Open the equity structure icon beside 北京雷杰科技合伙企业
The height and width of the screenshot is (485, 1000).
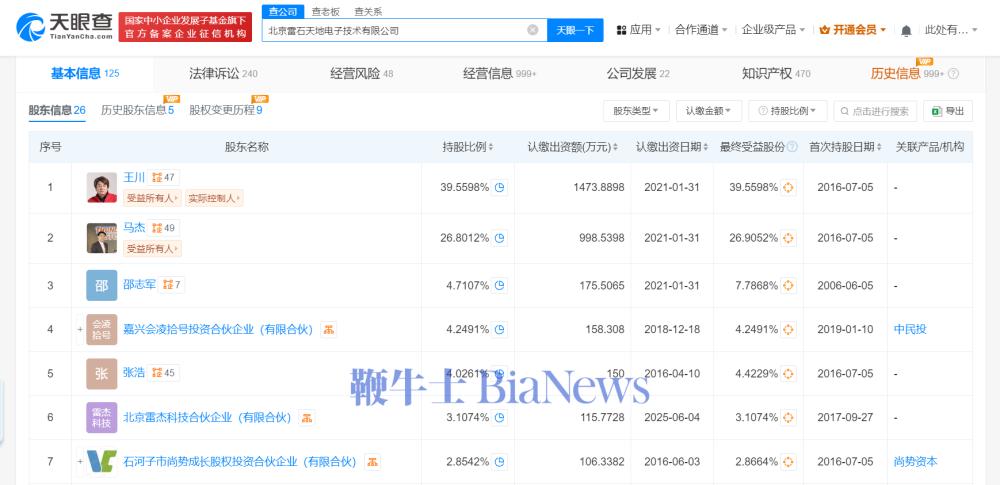coord(307,417)
